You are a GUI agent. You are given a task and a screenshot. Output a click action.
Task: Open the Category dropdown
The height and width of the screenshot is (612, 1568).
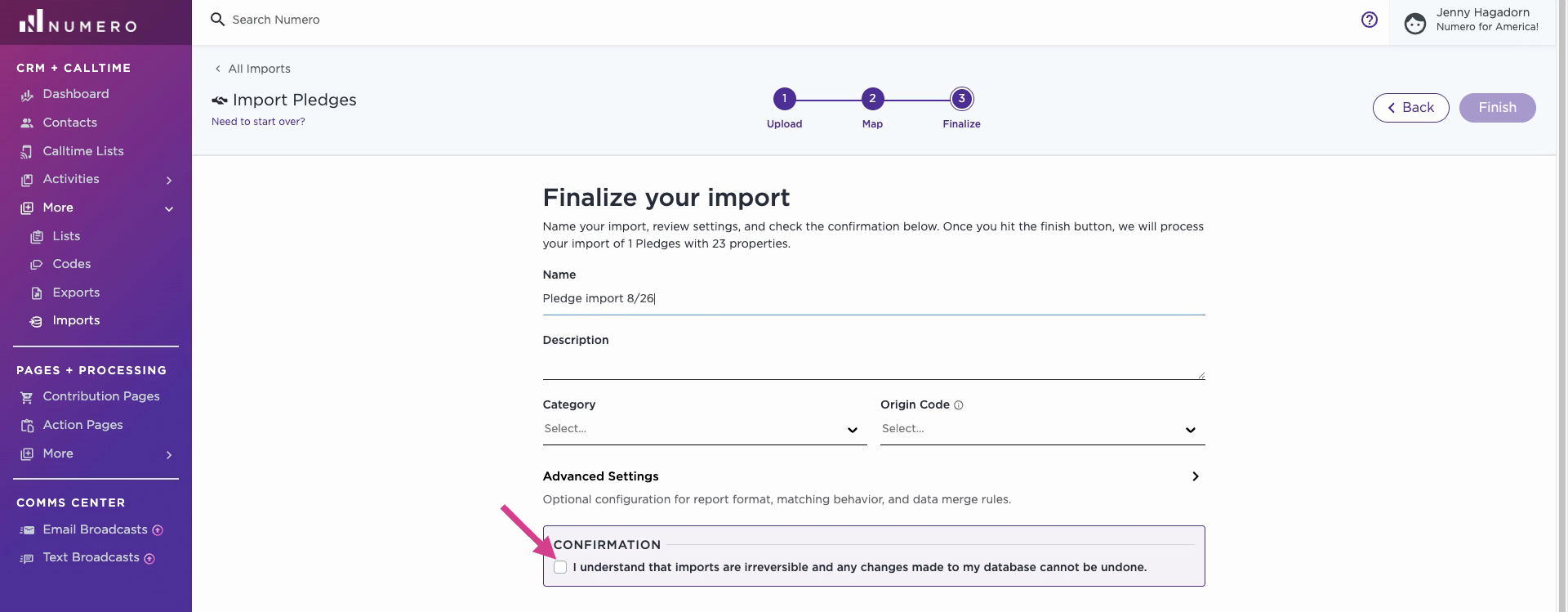(x=705, y=429)
